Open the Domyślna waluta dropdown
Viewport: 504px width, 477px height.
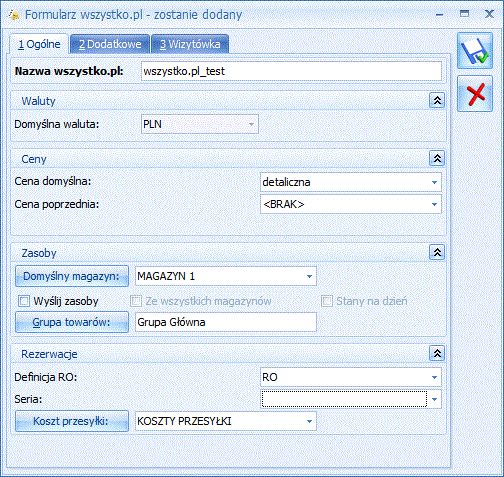tap(251, 124)
